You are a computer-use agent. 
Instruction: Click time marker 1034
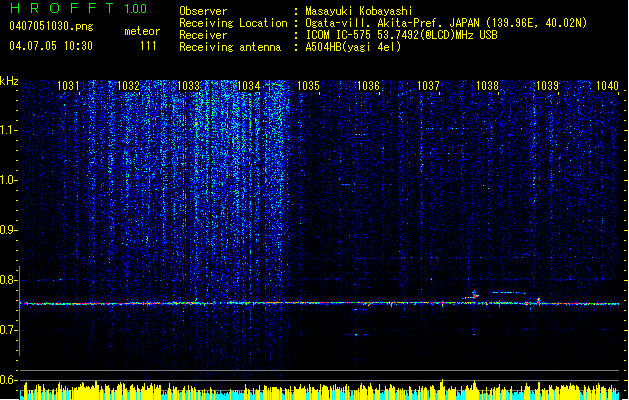(x=249, y=86)
